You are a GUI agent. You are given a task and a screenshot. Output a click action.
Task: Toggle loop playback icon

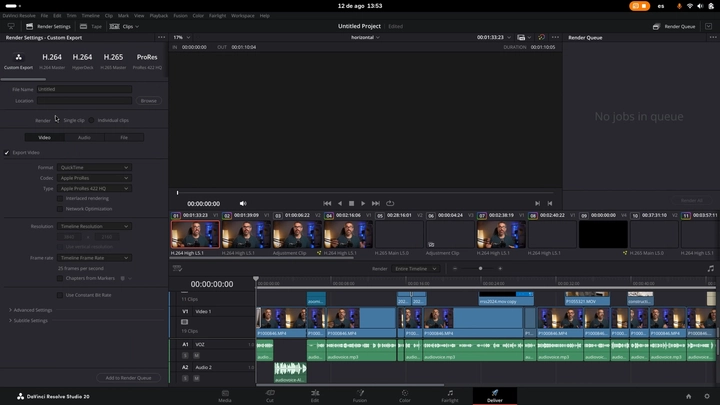pyautogui.click(x=390, y=203)
